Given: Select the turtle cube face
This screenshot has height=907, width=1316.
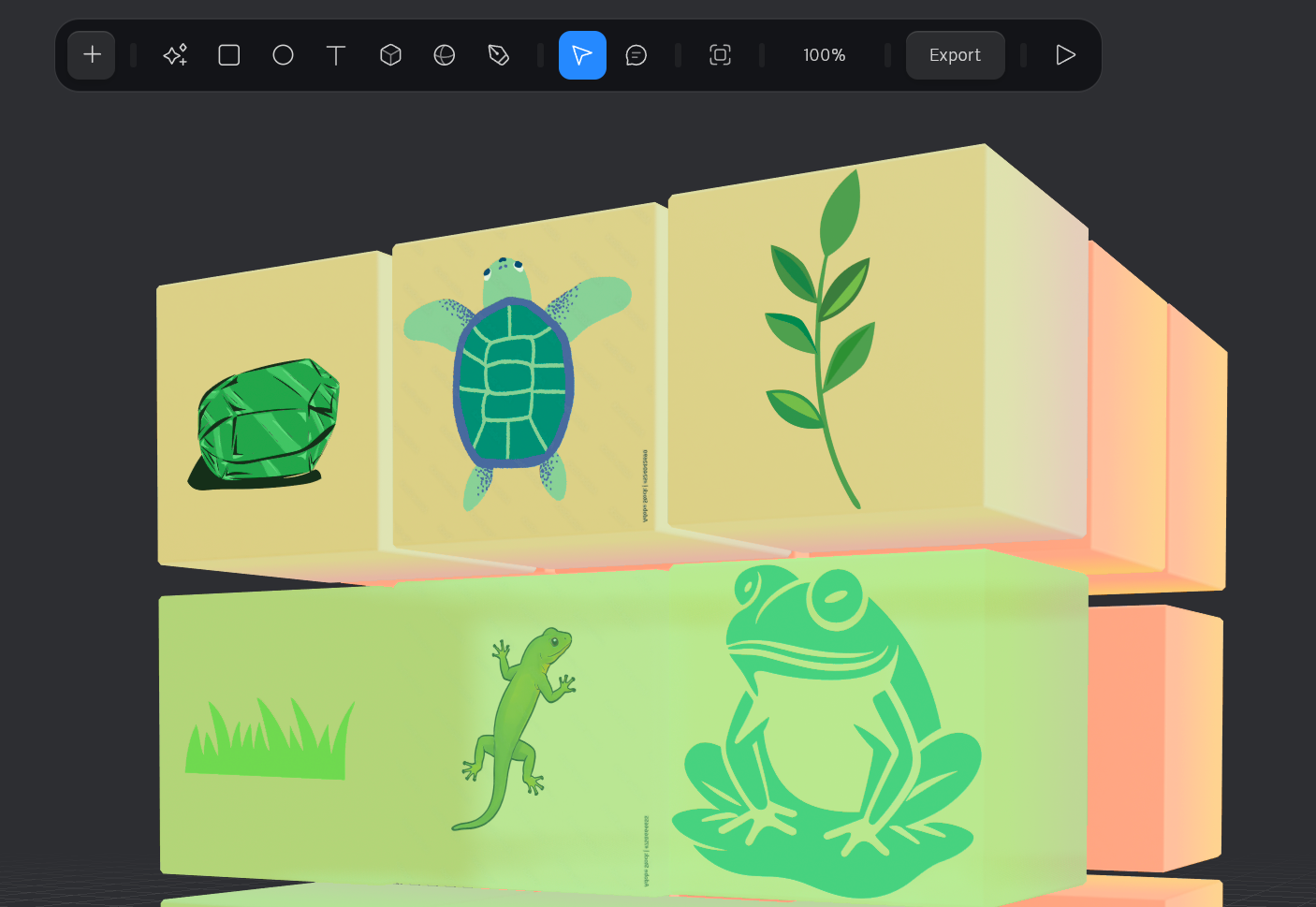Looking at the screenshot, I should (514, 384).
